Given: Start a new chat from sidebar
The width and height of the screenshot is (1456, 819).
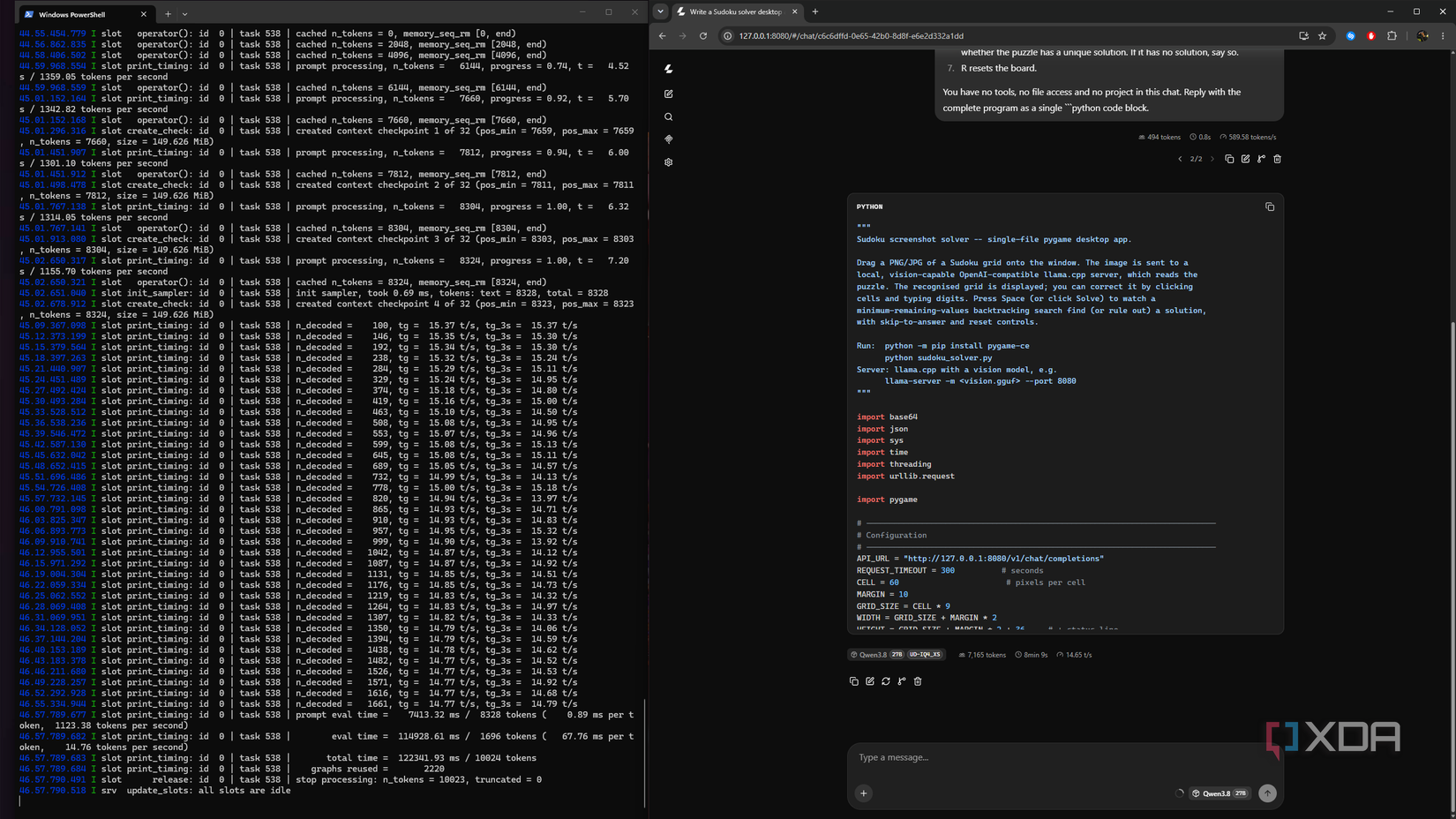Looking at the screenshot, I should pyautogui.click(x=669, y=94).
